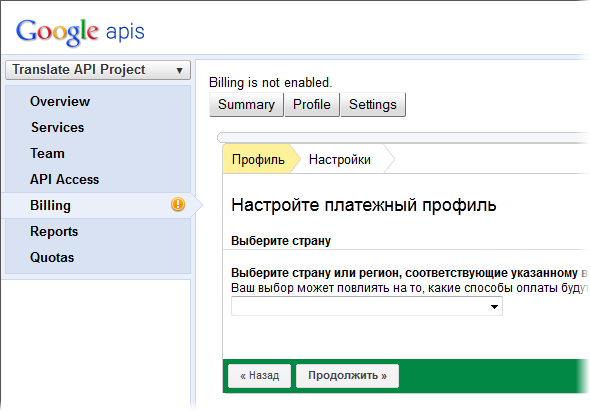
Task: Select Team in the sidebar
Action: click(47, 153)
